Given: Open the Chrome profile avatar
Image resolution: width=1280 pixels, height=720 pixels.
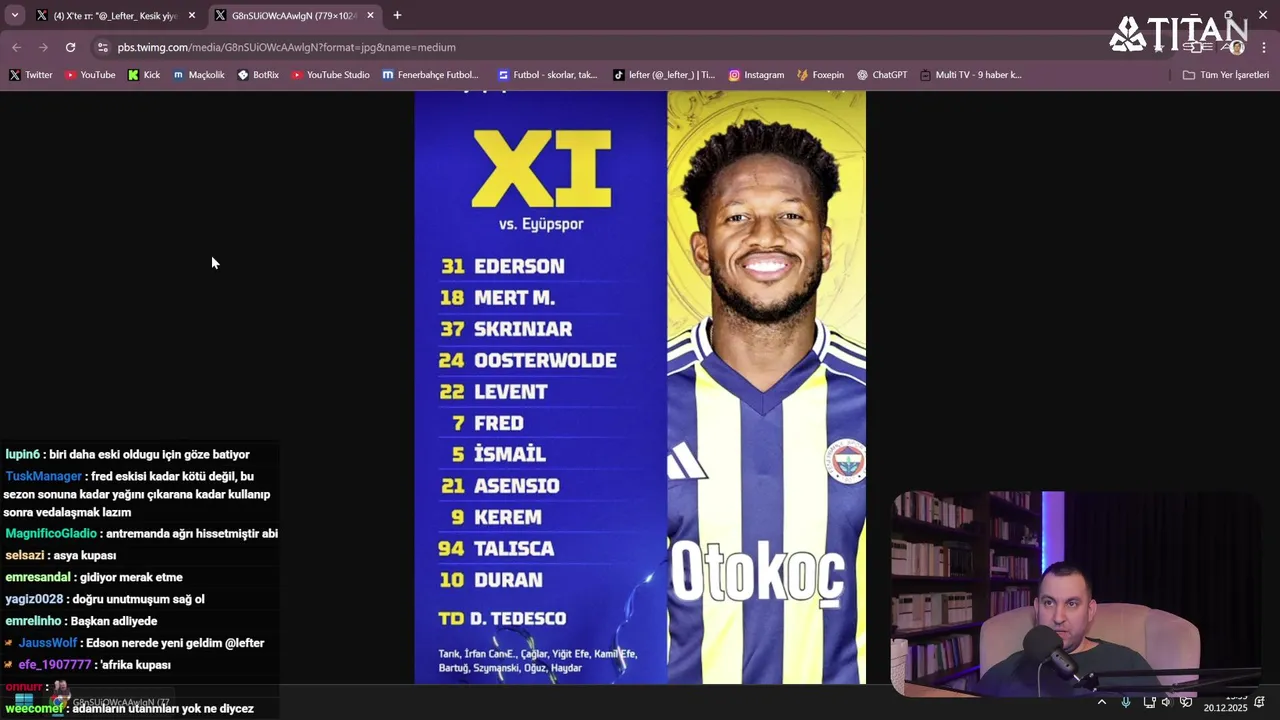Looking at the screenshot, I should point(1236,47).
